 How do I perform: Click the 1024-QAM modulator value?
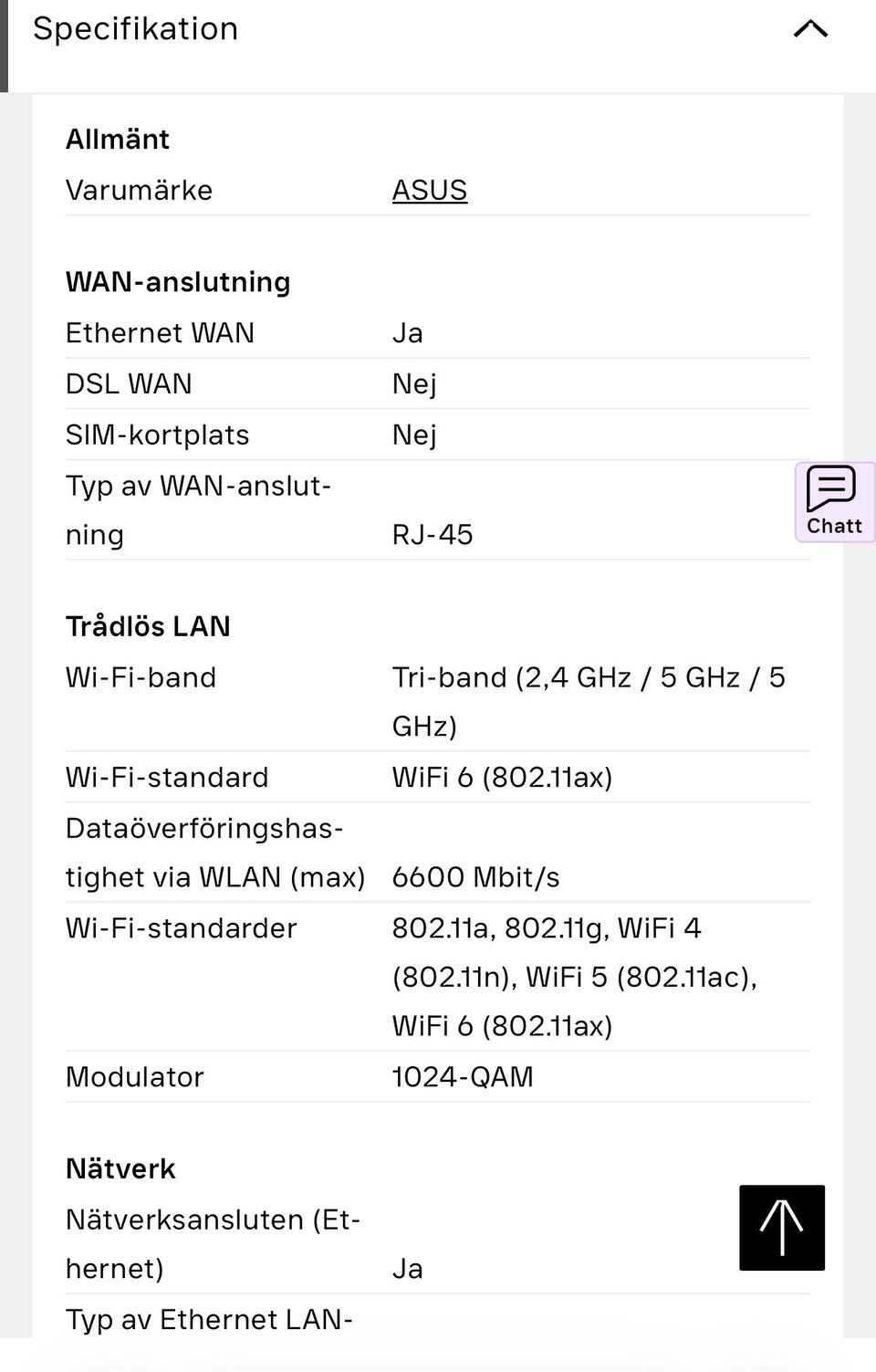(463, 1077)
